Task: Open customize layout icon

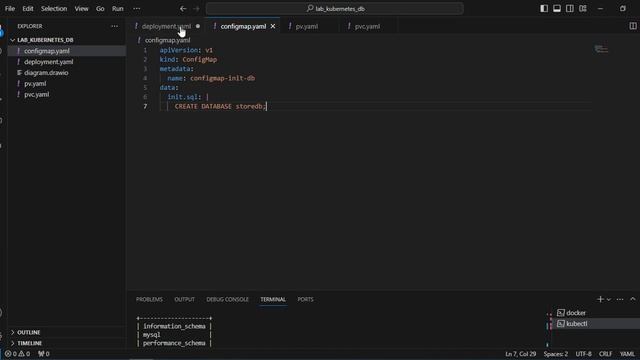Action: click(583, 9)
